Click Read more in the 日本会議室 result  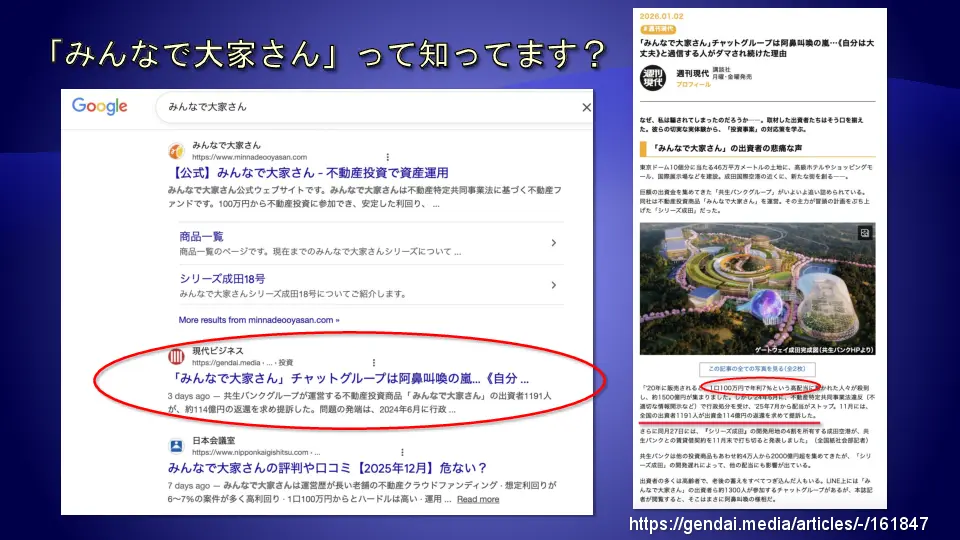[x=478, y=500]
